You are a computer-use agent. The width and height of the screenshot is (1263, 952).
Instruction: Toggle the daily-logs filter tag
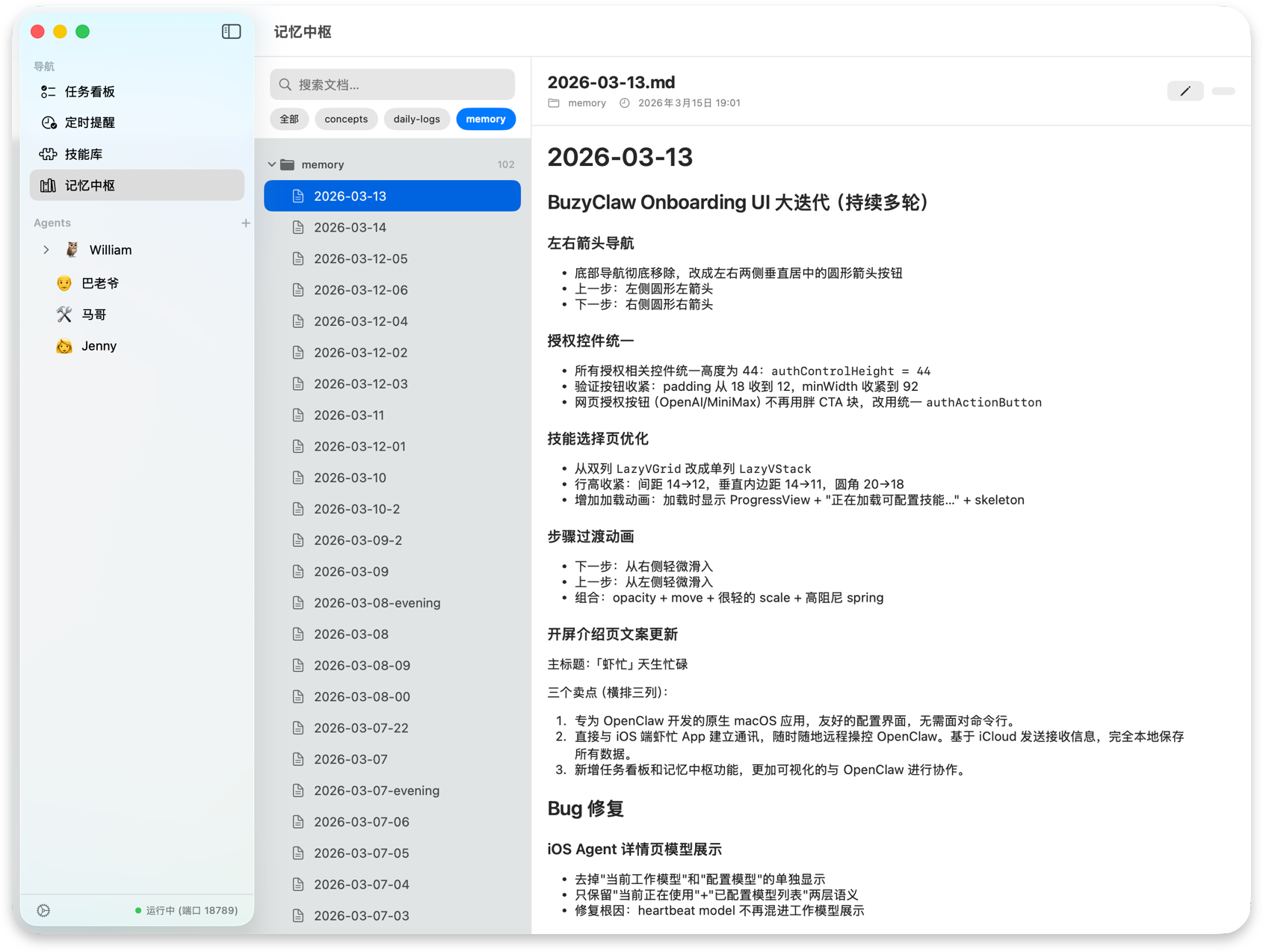(416, 119)
